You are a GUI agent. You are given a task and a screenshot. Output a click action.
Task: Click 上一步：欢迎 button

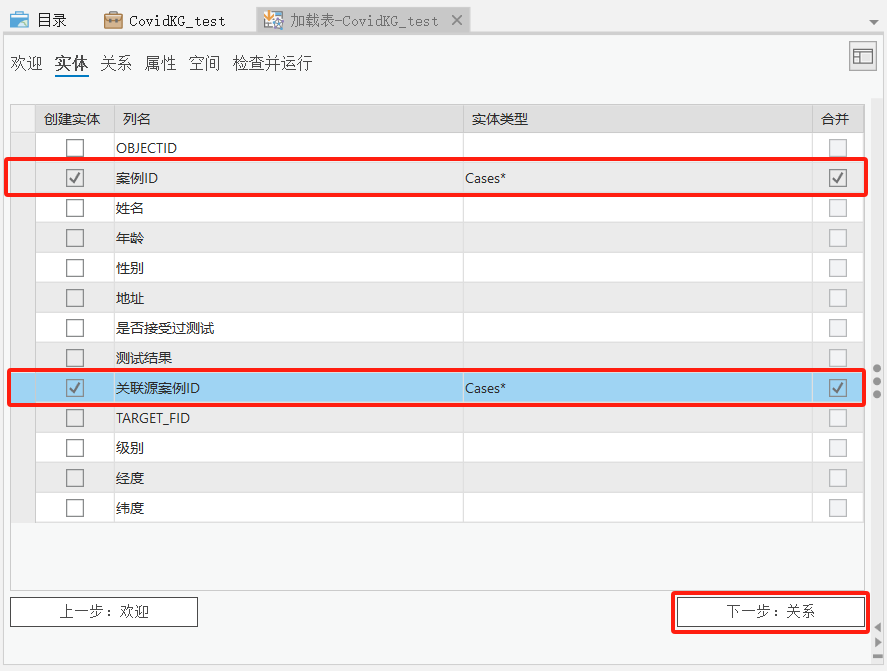pyautogui.click(x=103, y=611)
